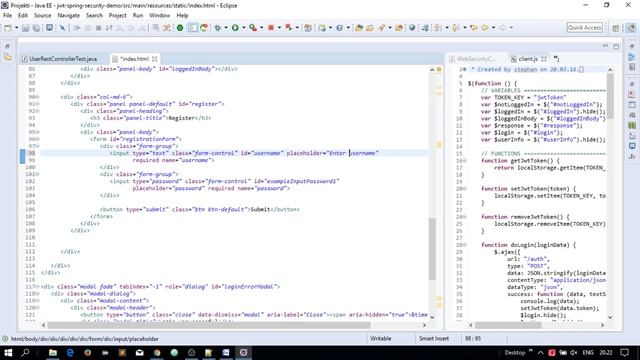Open the Search menu

(94, 16)
